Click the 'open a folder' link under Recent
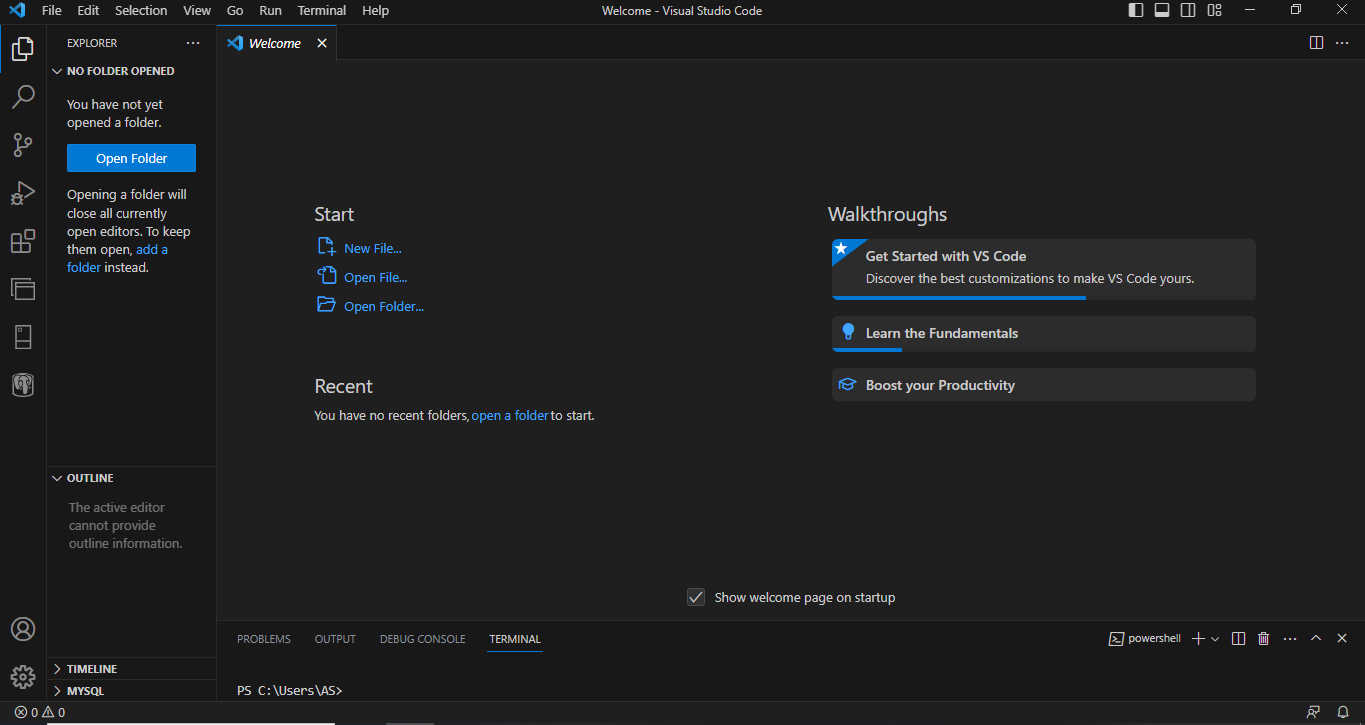Viewport: 1365px width, 725px height. click(510, 415)
